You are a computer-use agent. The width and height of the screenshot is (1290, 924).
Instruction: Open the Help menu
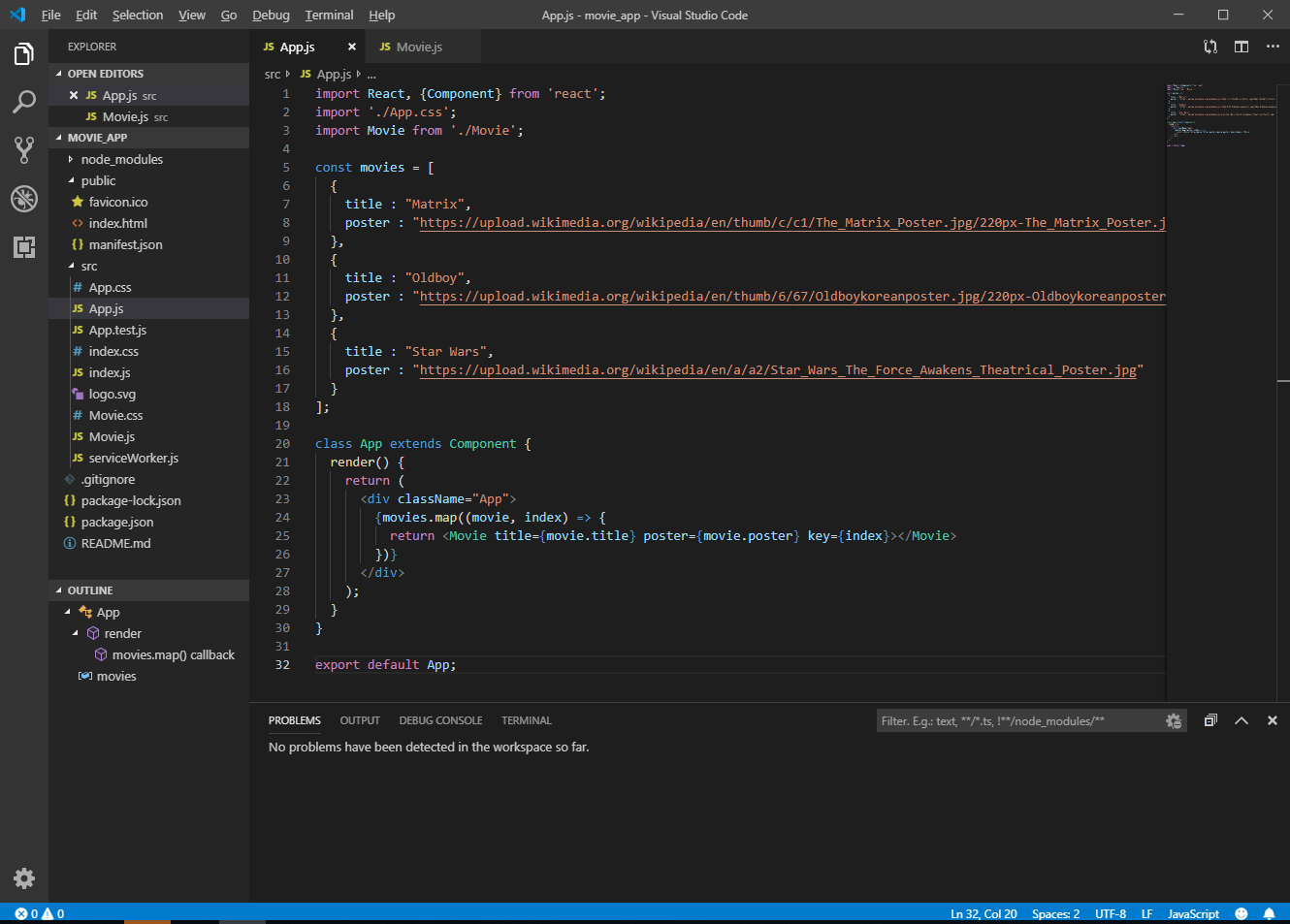click(382, 15)
